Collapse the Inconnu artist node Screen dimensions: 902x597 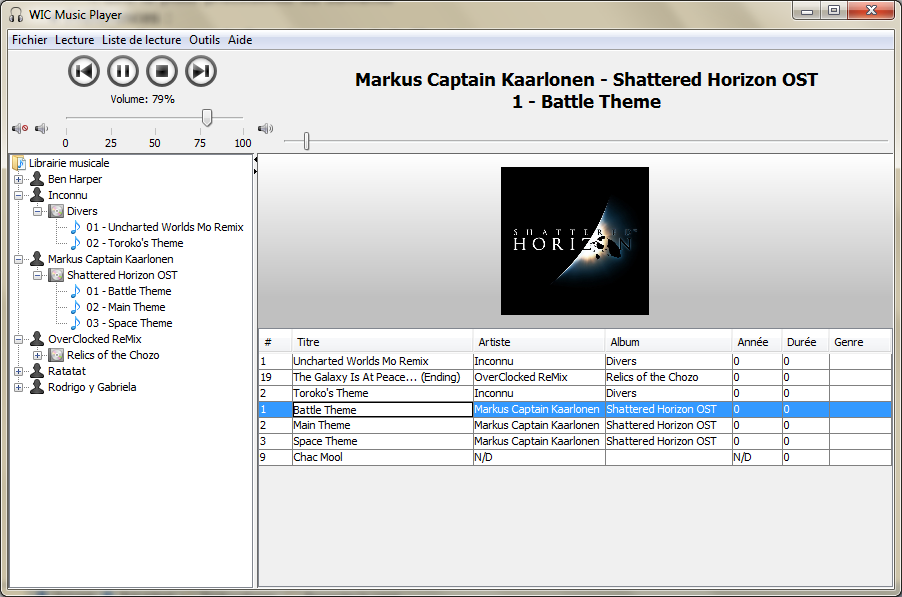point(19,195)
